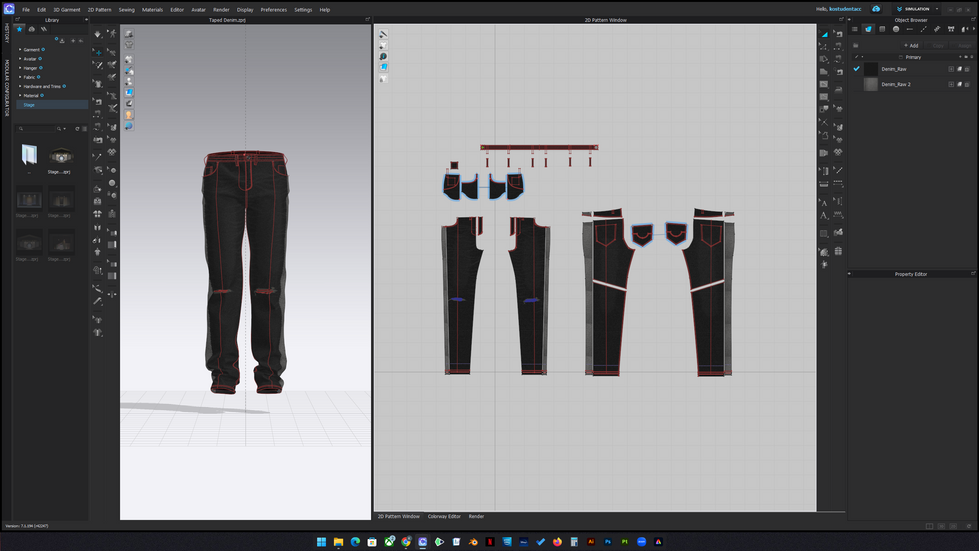The width and height of the screenshot is (979, 551).
Task: Open the Avatar menu
Action: (x=198, y=10)
